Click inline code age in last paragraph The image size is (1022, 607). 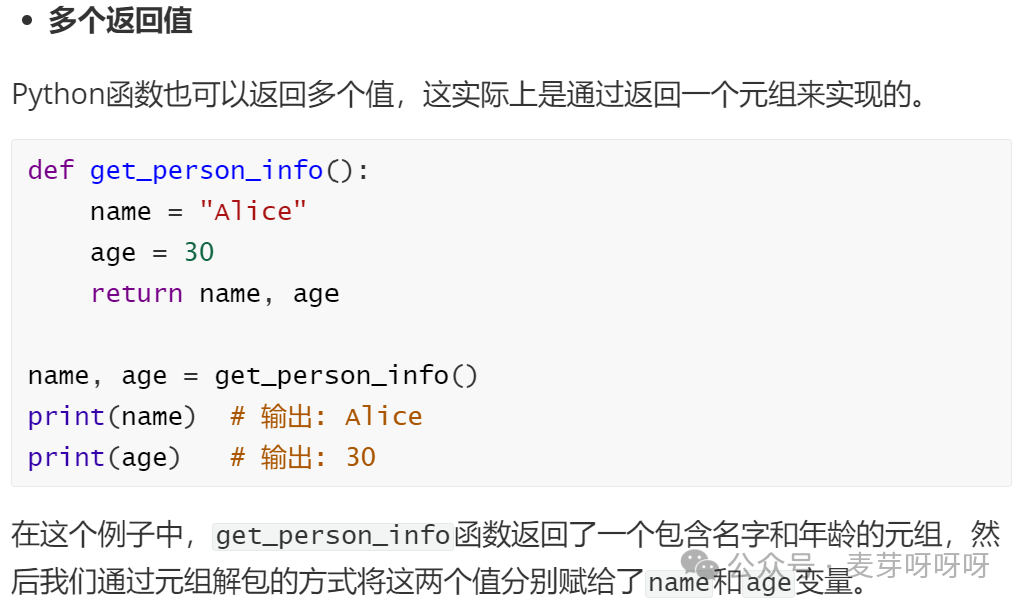coord(768,582)
